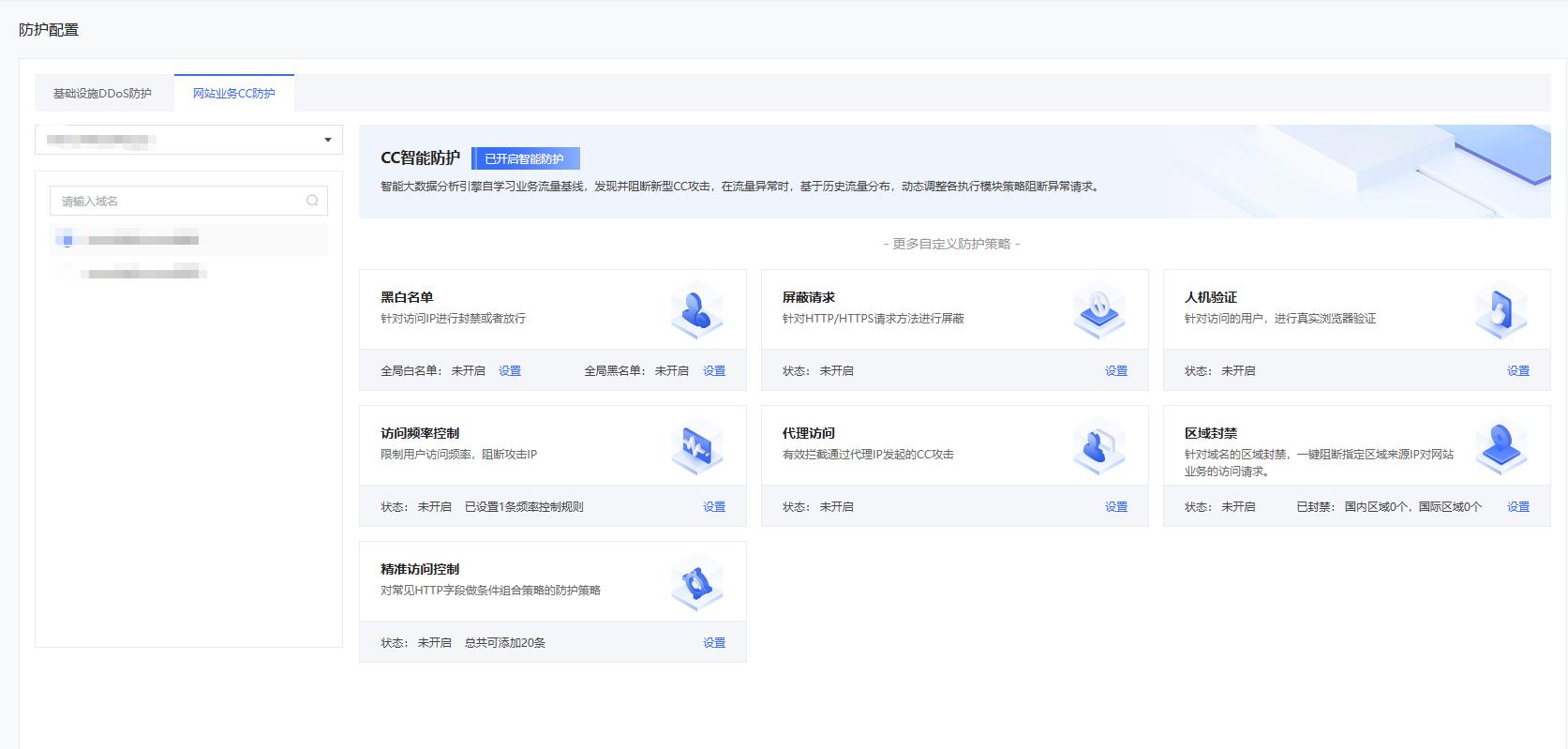Open 设置 for 区域封禁
The height and width of the screenshot is (749, 1568).
(x=1517, y=507)
